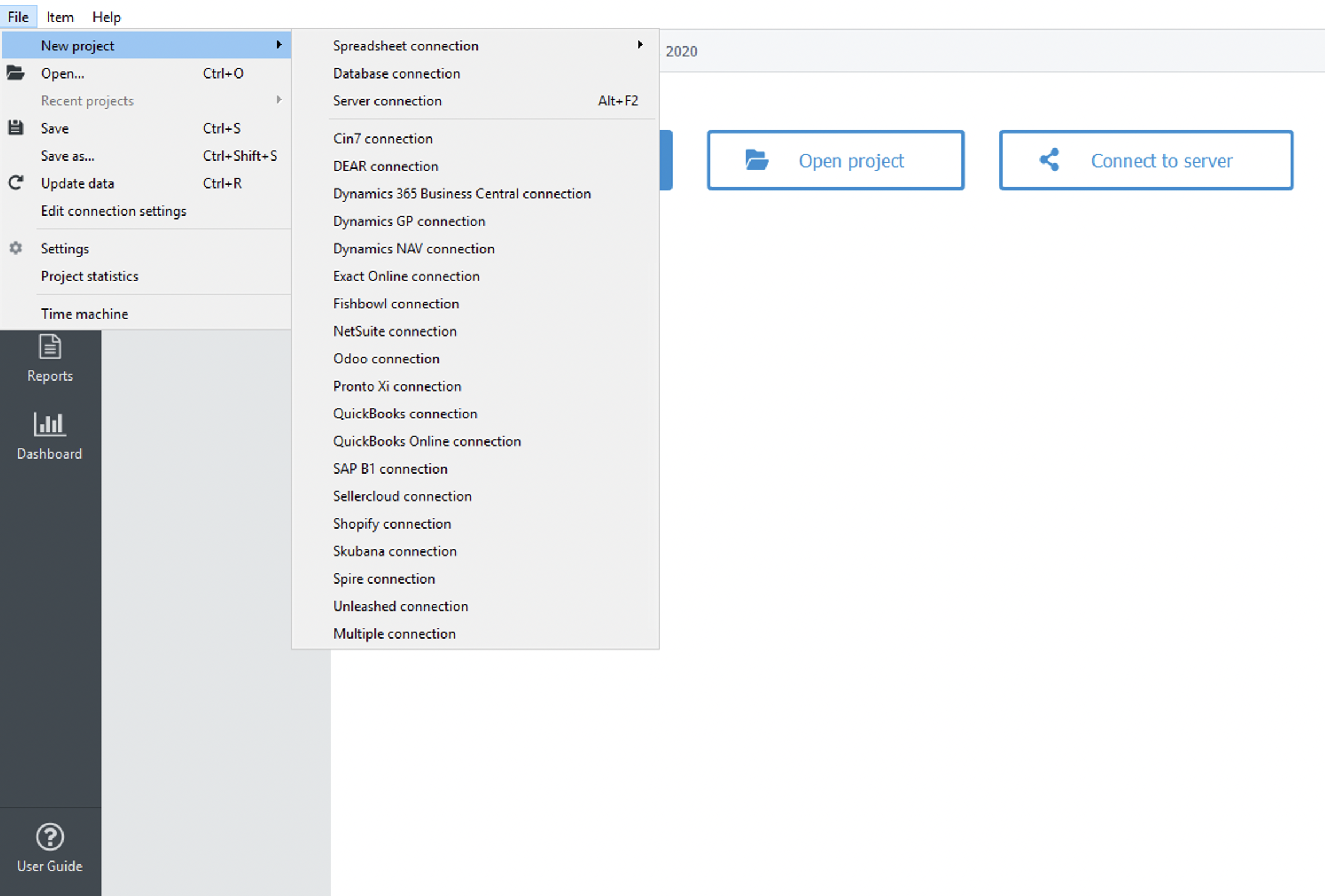Click the Reports sidebar icon
Image resolution: width=1325 pixels, height=896 pixels.
pyautogui.click(x=50, y=347)
